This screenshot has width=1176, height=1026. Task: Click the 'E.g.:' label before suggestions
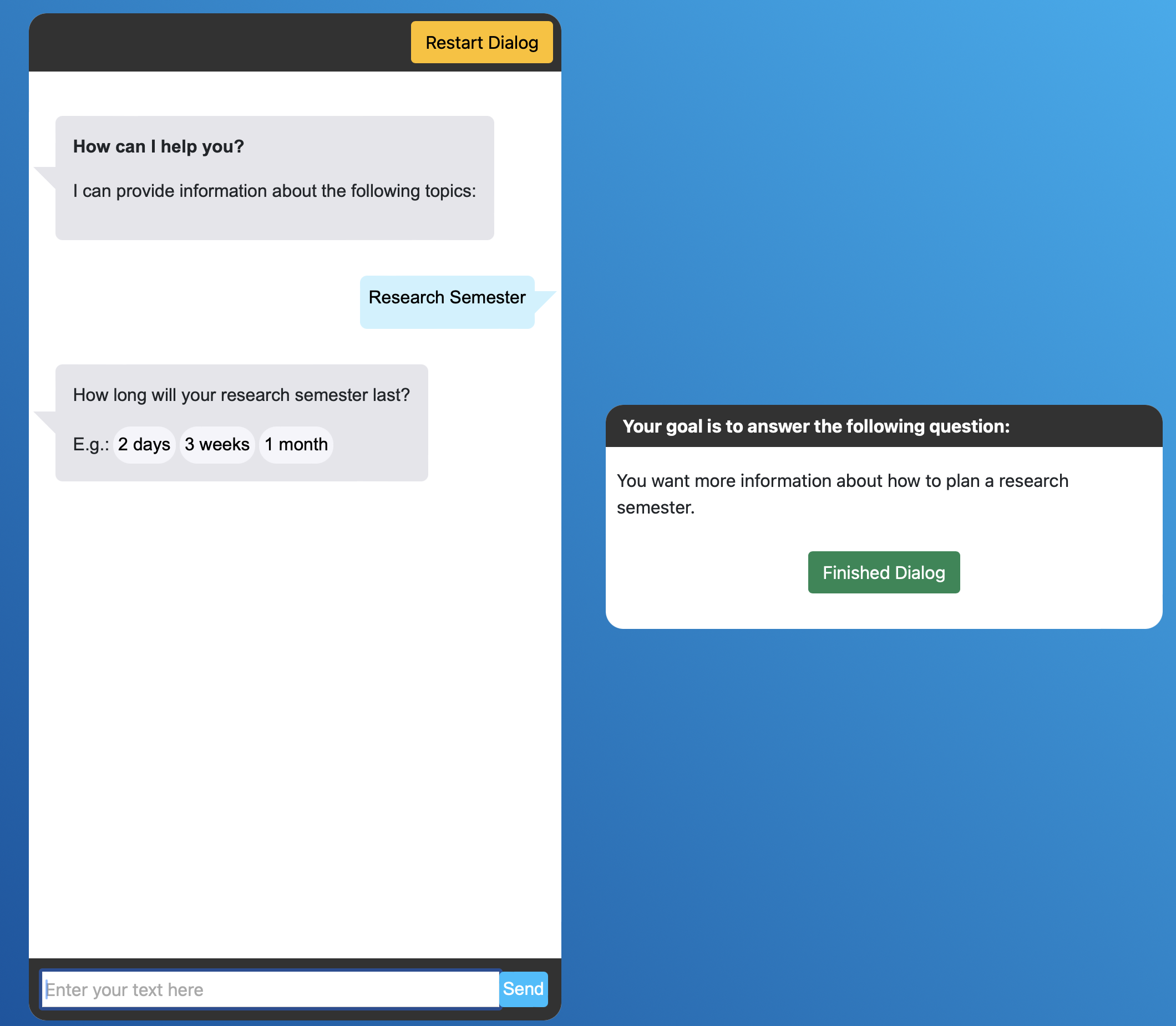[x=90, y=445]
